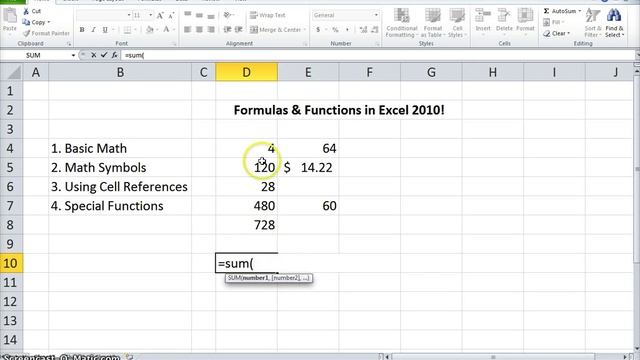Toggle Middle Align
The height and width of the screenshot is (360, 640).
pyautogui.click(x=199, y=15)
